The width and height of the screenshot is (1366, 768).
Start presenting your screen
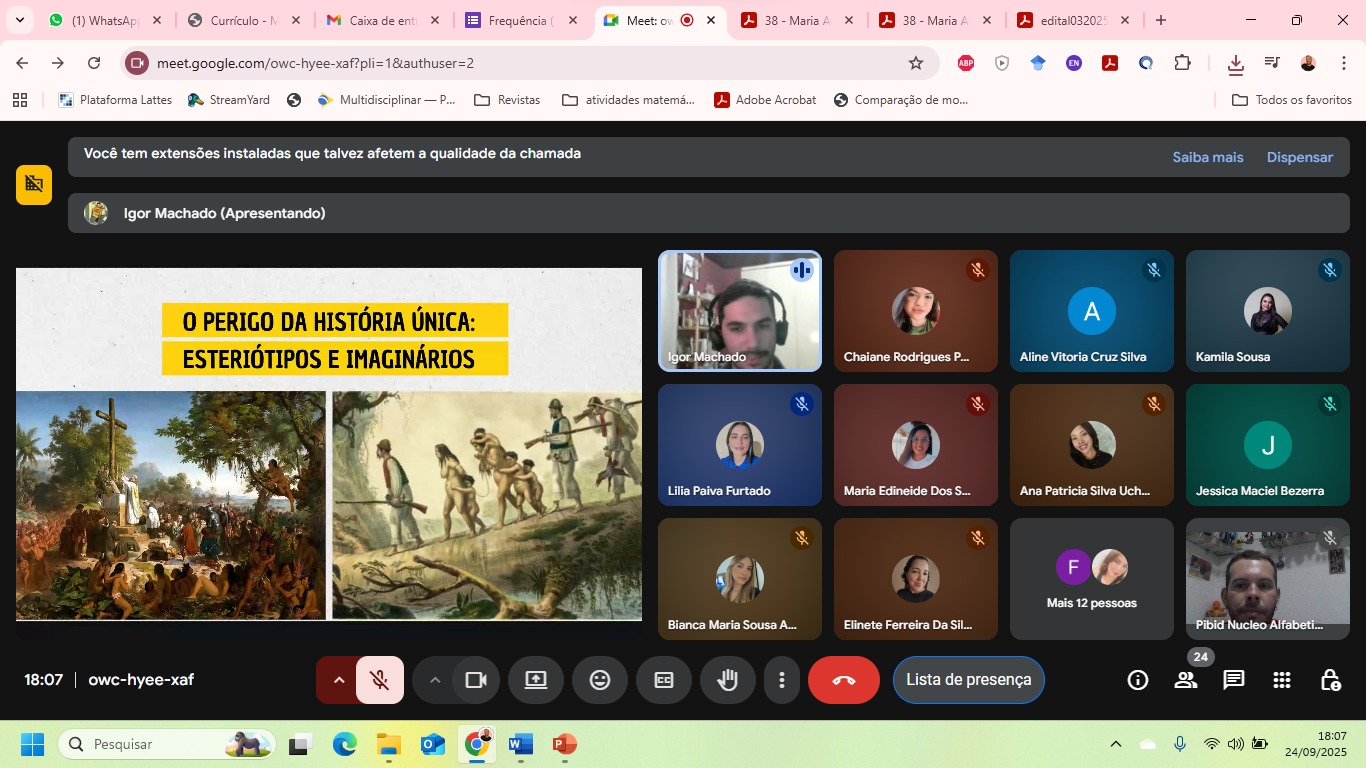(x=536, y=680)
